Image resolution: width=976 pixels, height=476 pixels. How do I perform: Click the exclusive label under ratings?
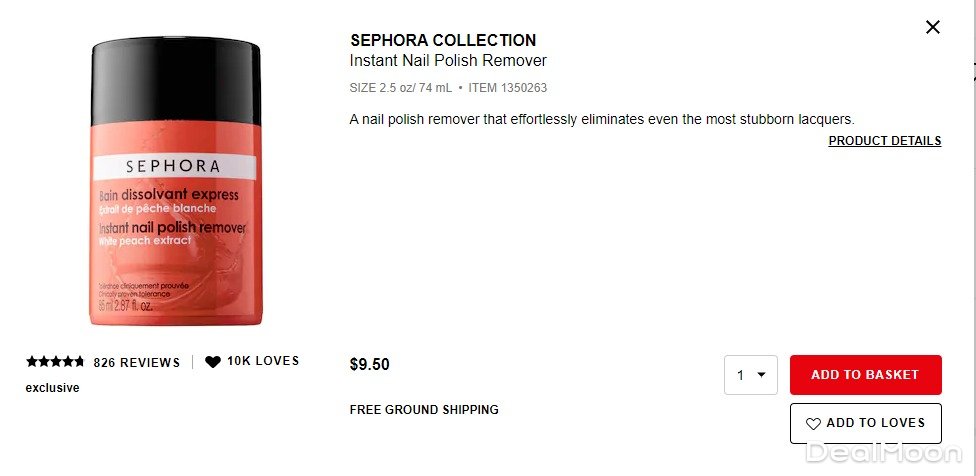pyautogui.click(x=52, y=388)
